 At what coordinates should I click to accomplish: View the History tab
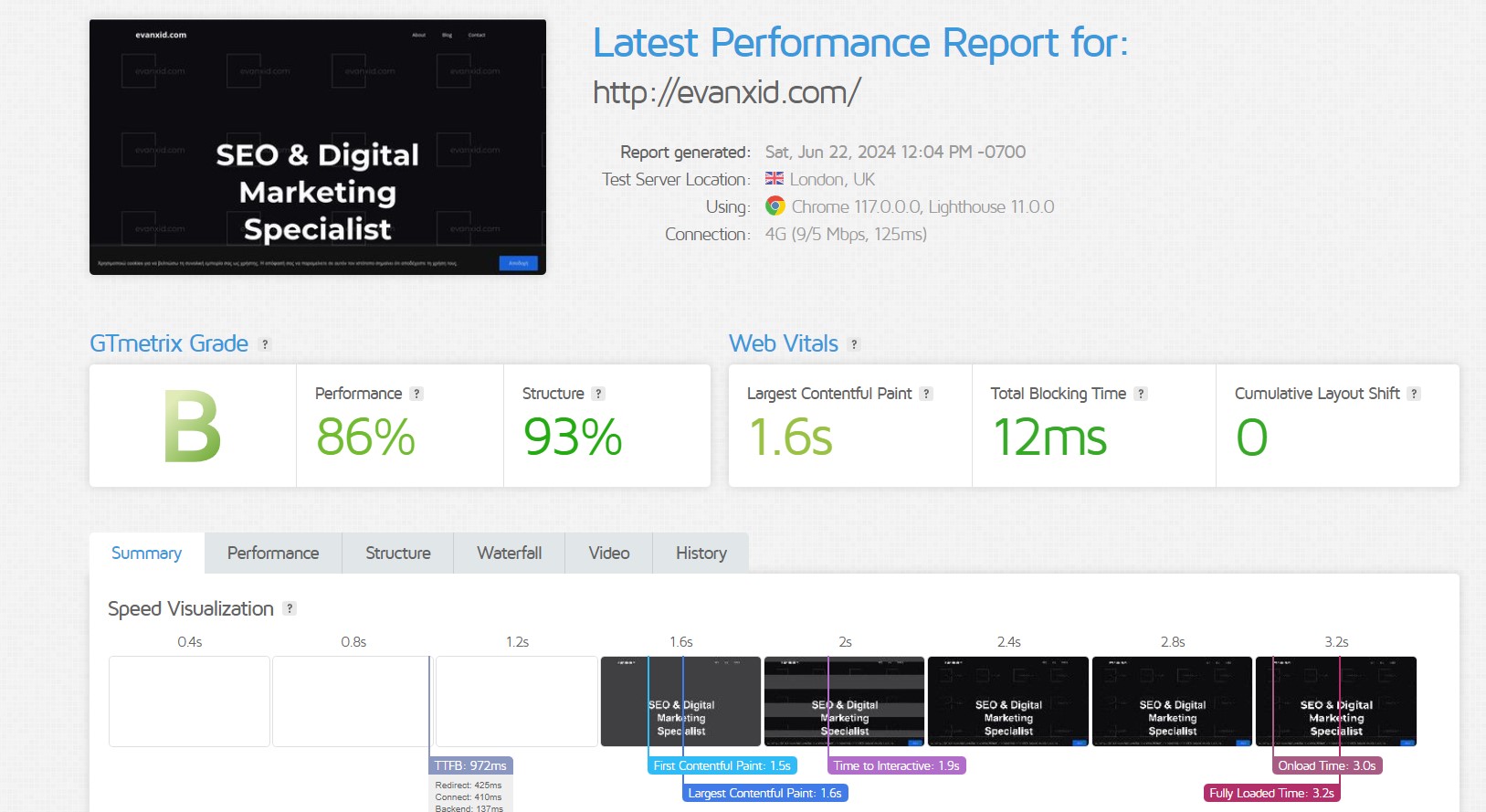[x=701, y=554]
